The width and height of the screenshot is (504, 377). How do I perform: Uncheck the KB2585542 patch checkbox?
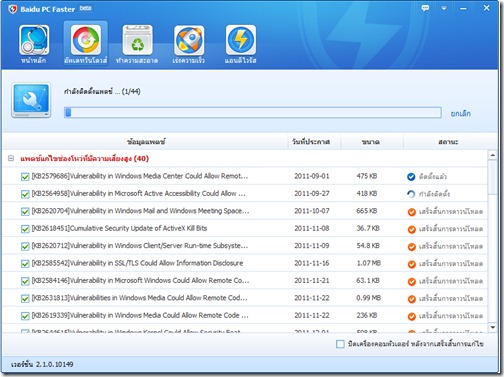click(x=25, y=264)
